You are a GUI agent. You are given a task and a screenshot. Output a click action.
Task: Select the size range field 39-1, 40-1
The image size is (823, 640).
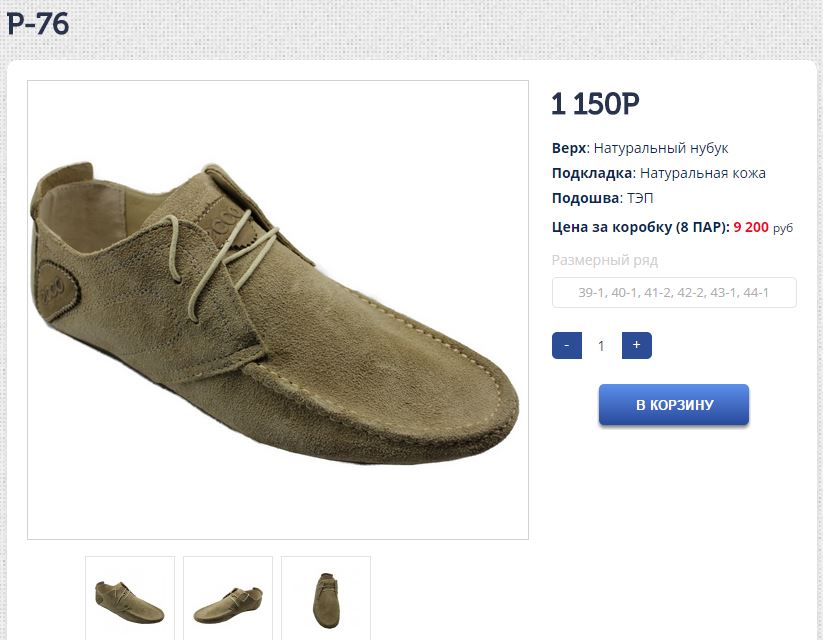tap(674, 292)
